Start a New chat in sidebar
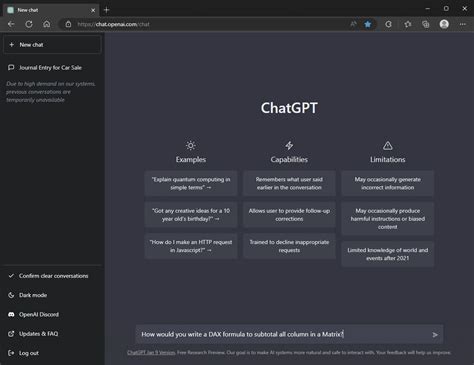This screenshot has width=474, height=365. click(52, 45)
